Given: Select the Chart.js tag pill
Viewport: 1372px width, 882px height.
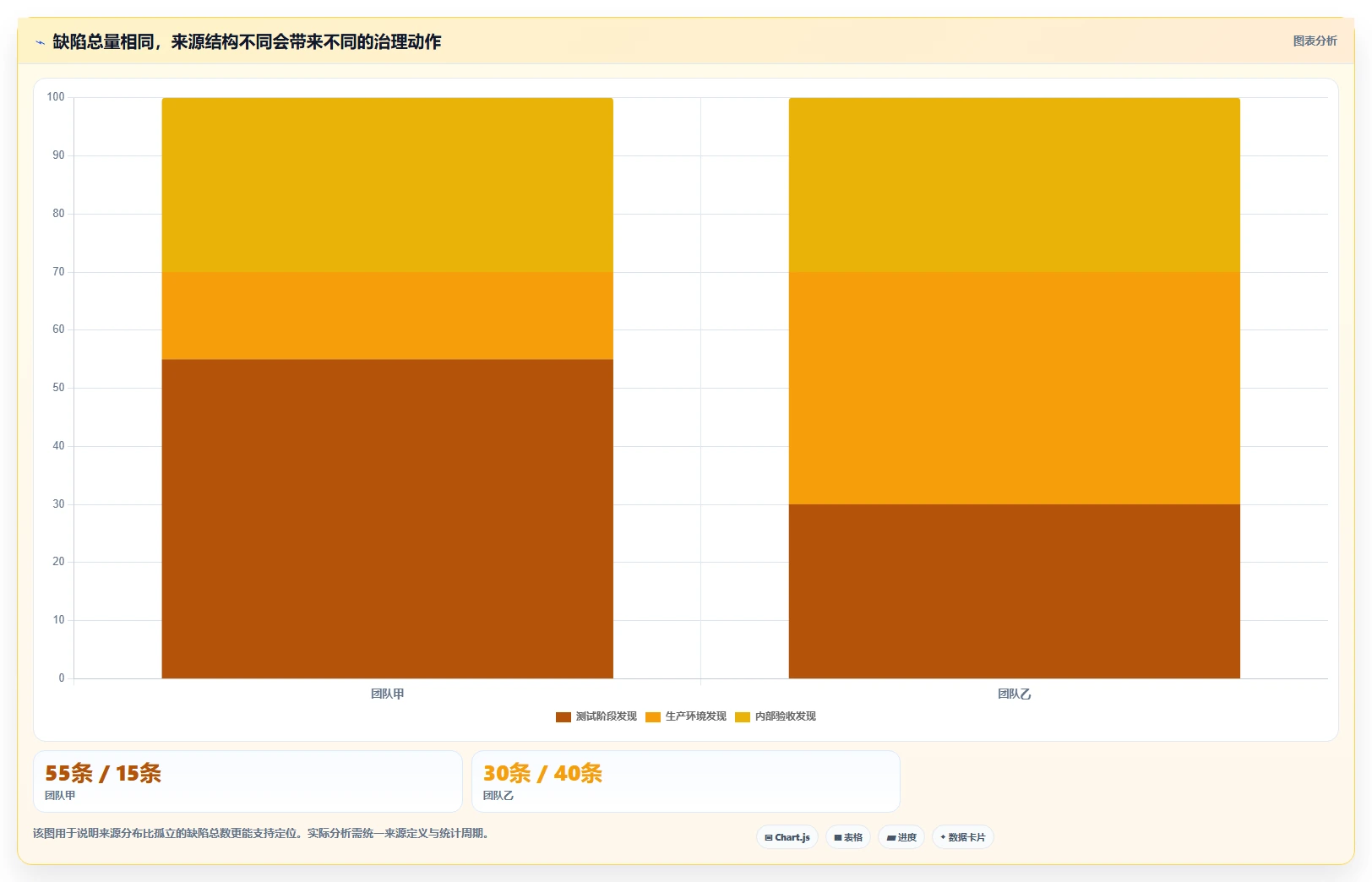Looking at the screenshot, I should click(x=787, y=837).
